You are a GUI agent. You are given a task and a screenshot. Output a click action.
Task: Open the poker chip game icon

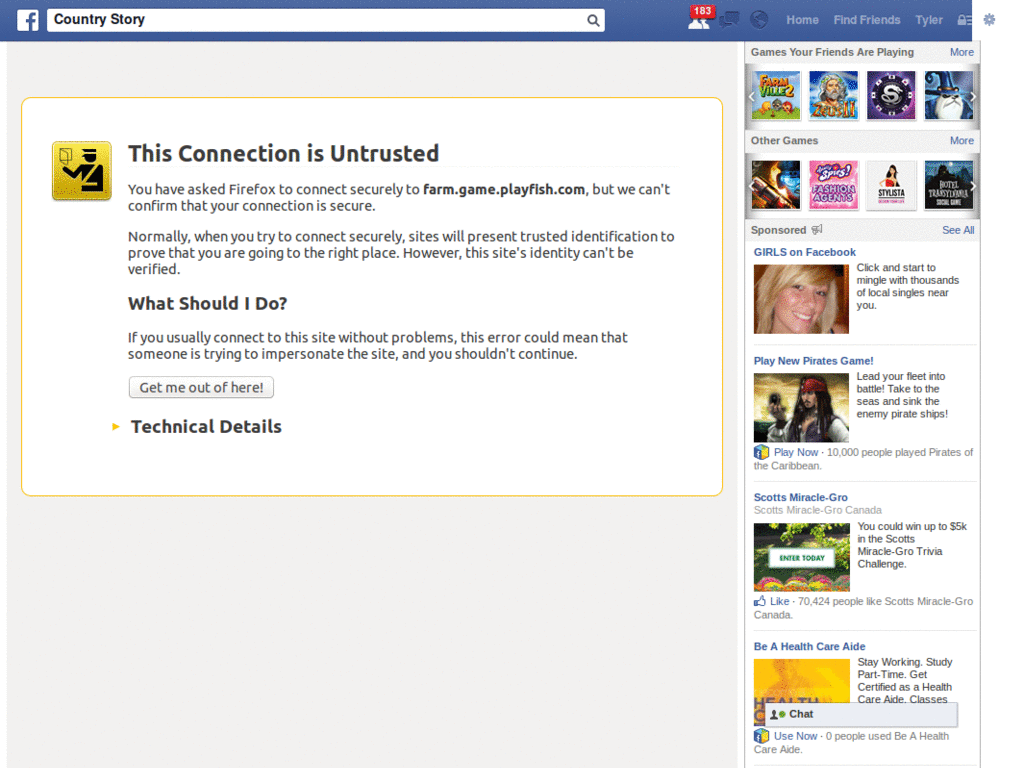coord(891,95)
